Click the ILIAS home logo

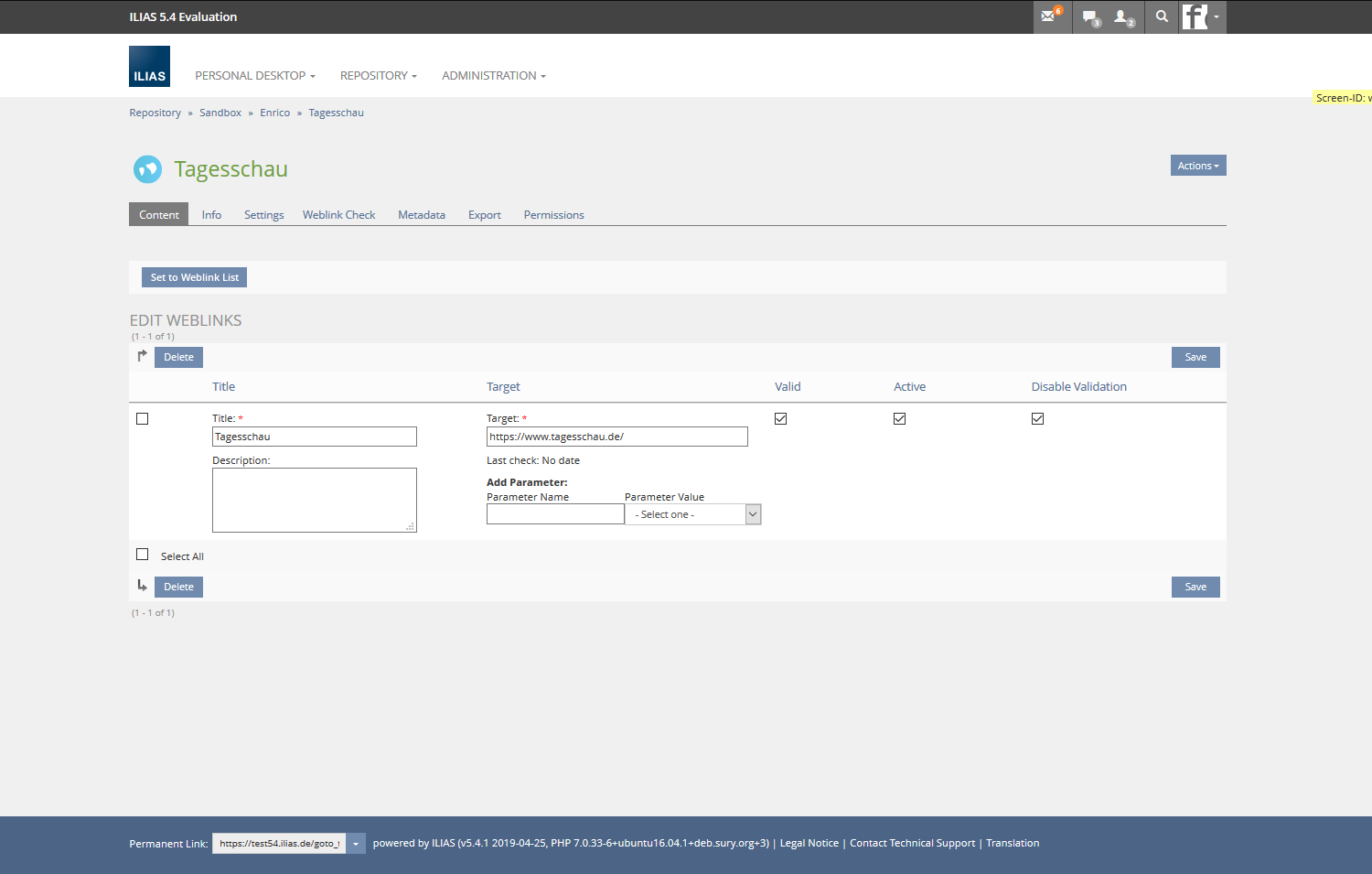click(x=149, y=67)
